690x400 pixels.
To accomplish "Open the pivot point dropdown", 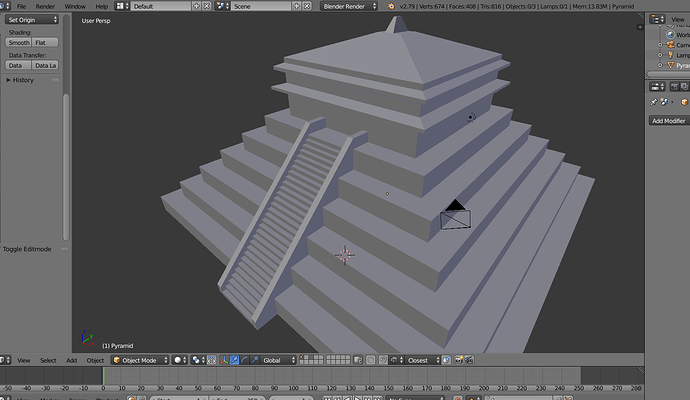I will (x=198, y=360).
